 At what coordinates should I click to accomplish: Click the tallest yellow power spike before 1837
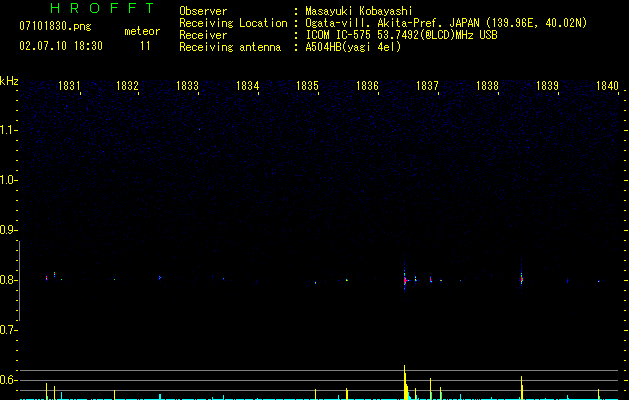(x=405, y=382)
